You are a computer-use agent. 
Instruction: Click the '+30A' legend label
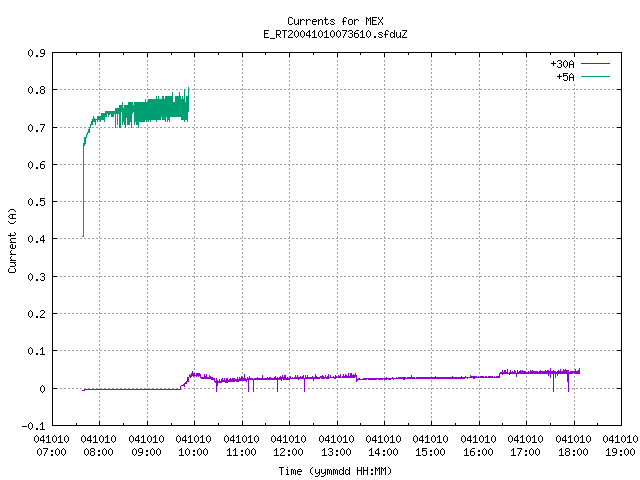click(x=562, y=64)
